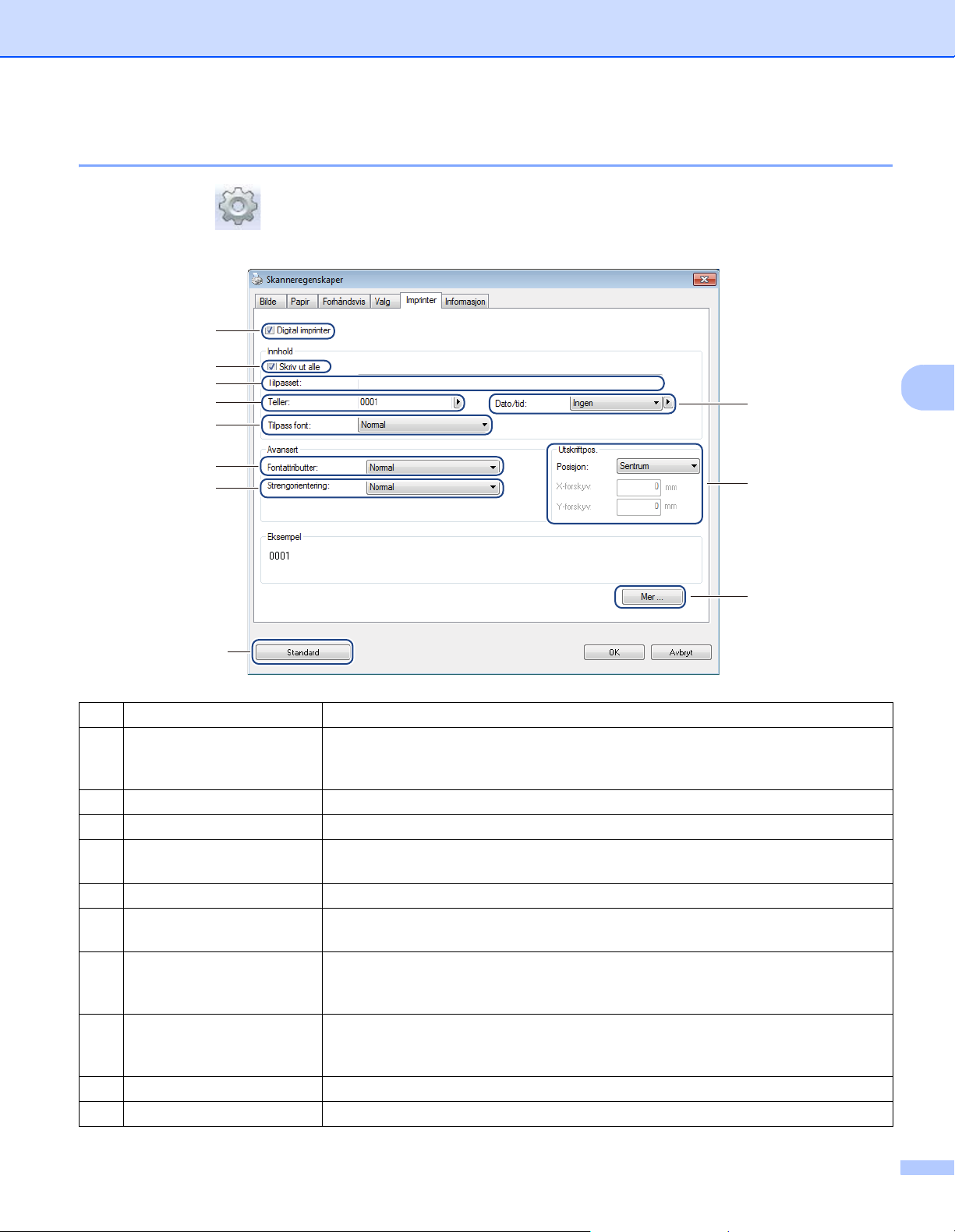
Task: Open the Strengorientering dropdown
Action: pyautogui.click(x=433, y=487)
